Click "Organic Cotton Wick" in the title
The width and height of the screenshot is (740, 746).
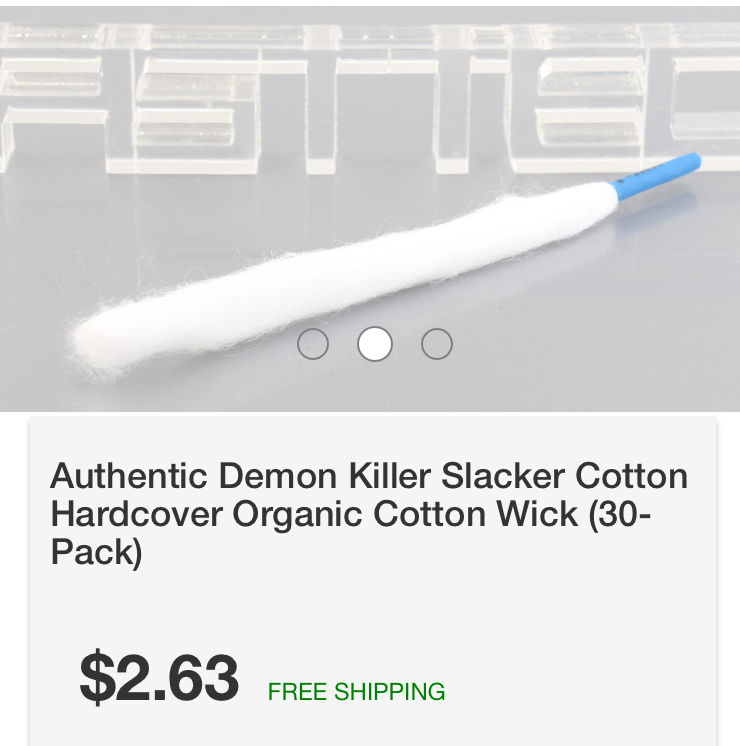(405, 516)
